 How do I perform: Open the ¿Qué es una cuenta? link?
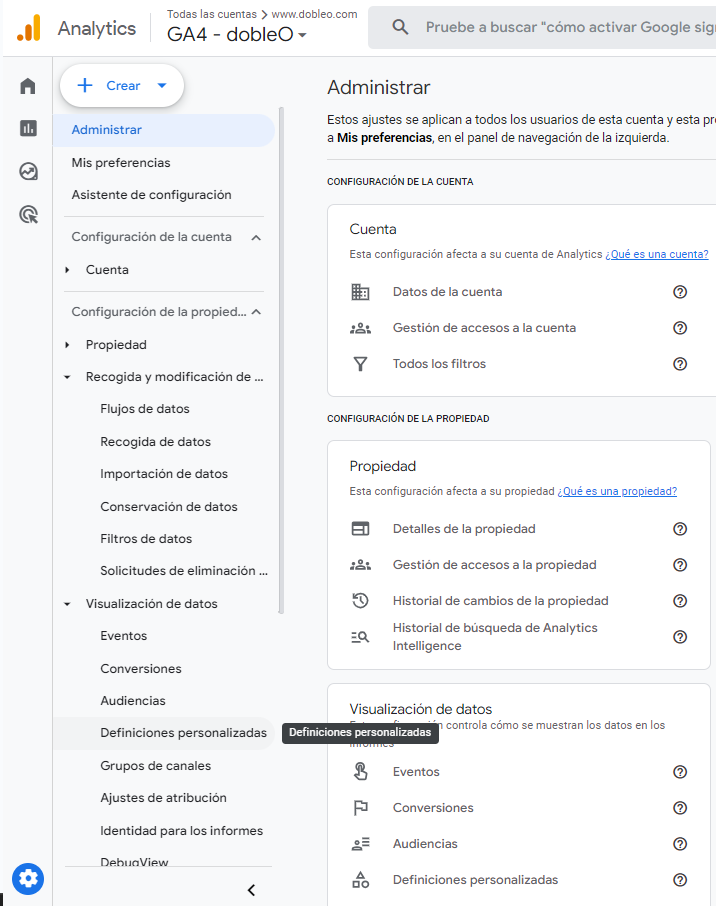tap(656, 255)
